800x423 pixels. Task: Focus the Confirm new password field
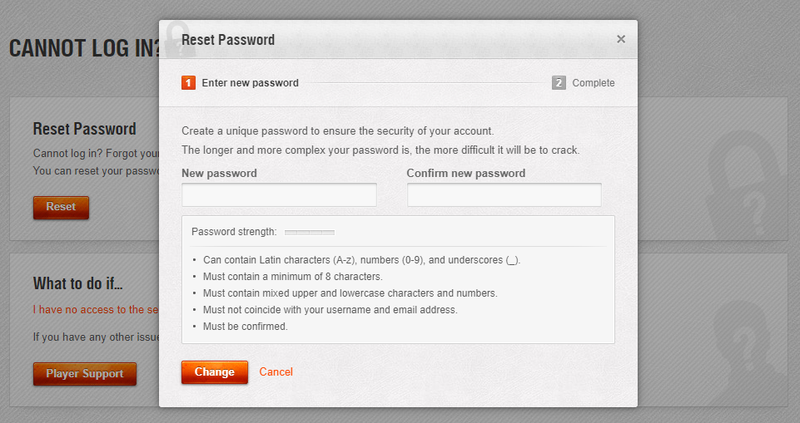(x=504, y=195)
